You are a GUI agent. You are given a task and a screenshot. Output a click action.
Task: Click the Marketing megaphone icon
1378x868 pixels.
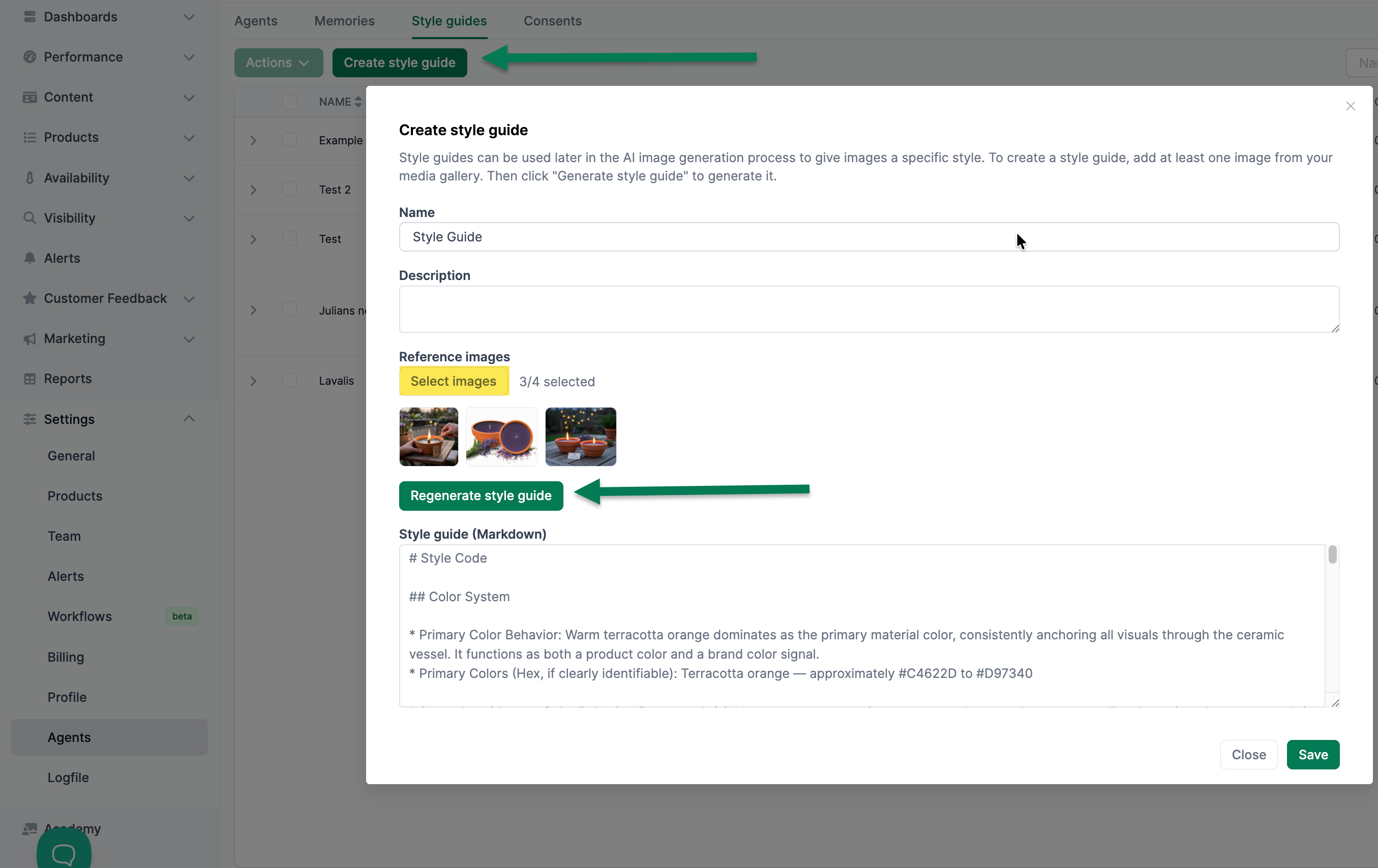click(x=30, y=339)
